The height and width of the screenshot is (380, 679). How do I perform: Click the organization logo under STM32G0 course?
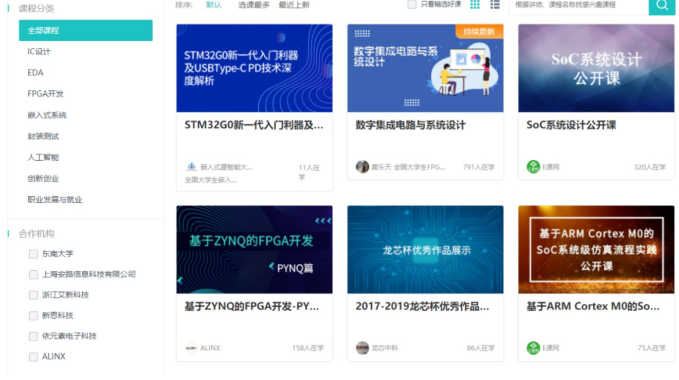coord(191,167)
